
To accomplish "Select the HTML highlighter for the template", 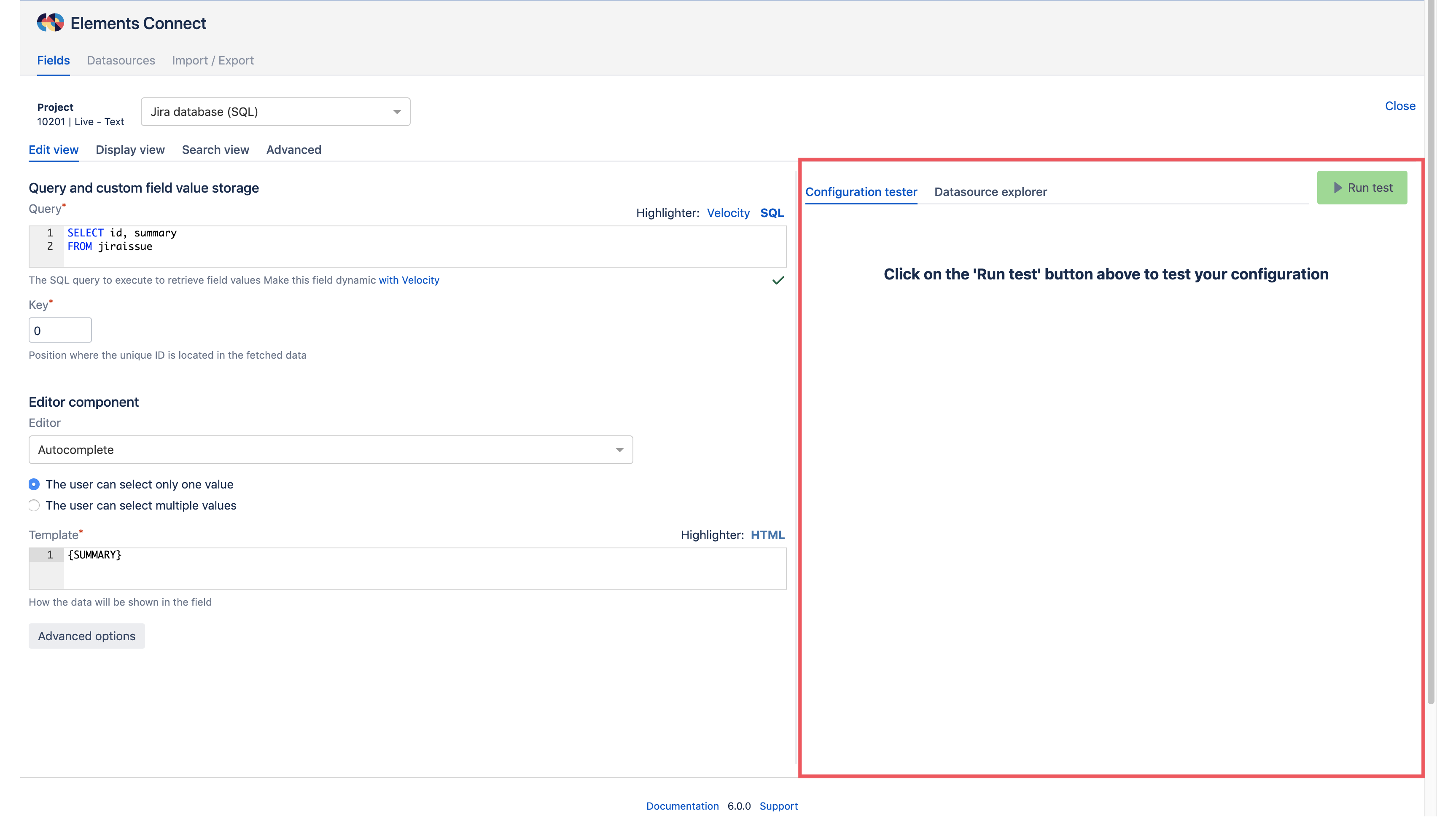I will pos(768,534).
